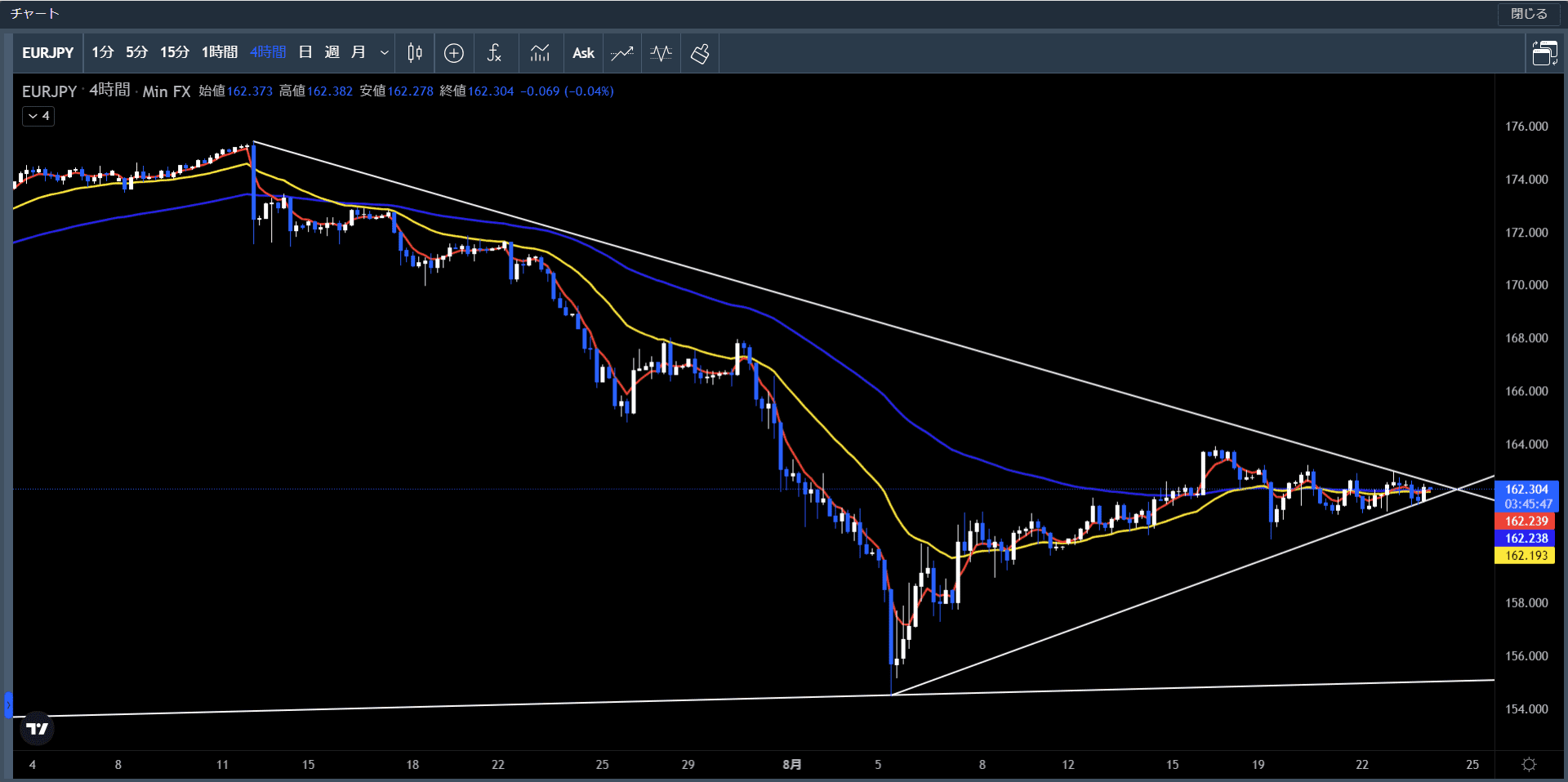Image resolution: width=1568 pixels, height=782 pixels.
Task: Click the 22 date label near axis right end
Action: click(1361, 764)
